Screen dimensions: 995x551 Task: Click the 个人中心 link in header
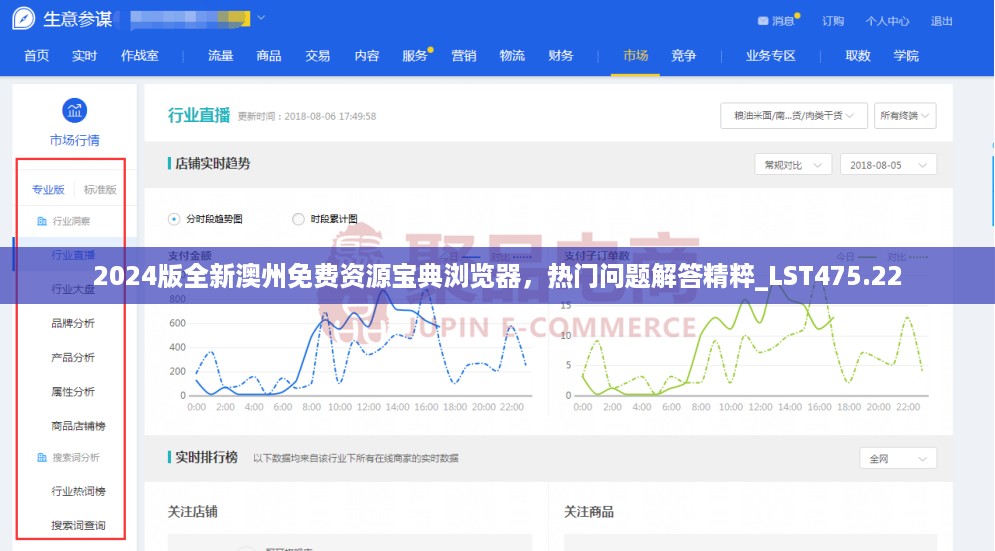[x=887, y=21]
